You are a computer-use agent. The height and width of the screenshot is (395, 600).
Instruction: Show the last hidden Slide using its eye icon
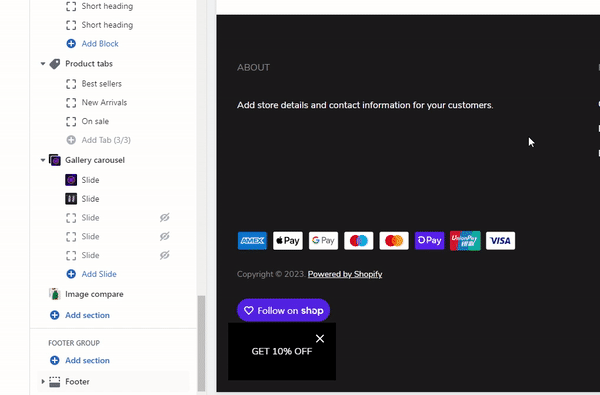(x=165, y=255)
